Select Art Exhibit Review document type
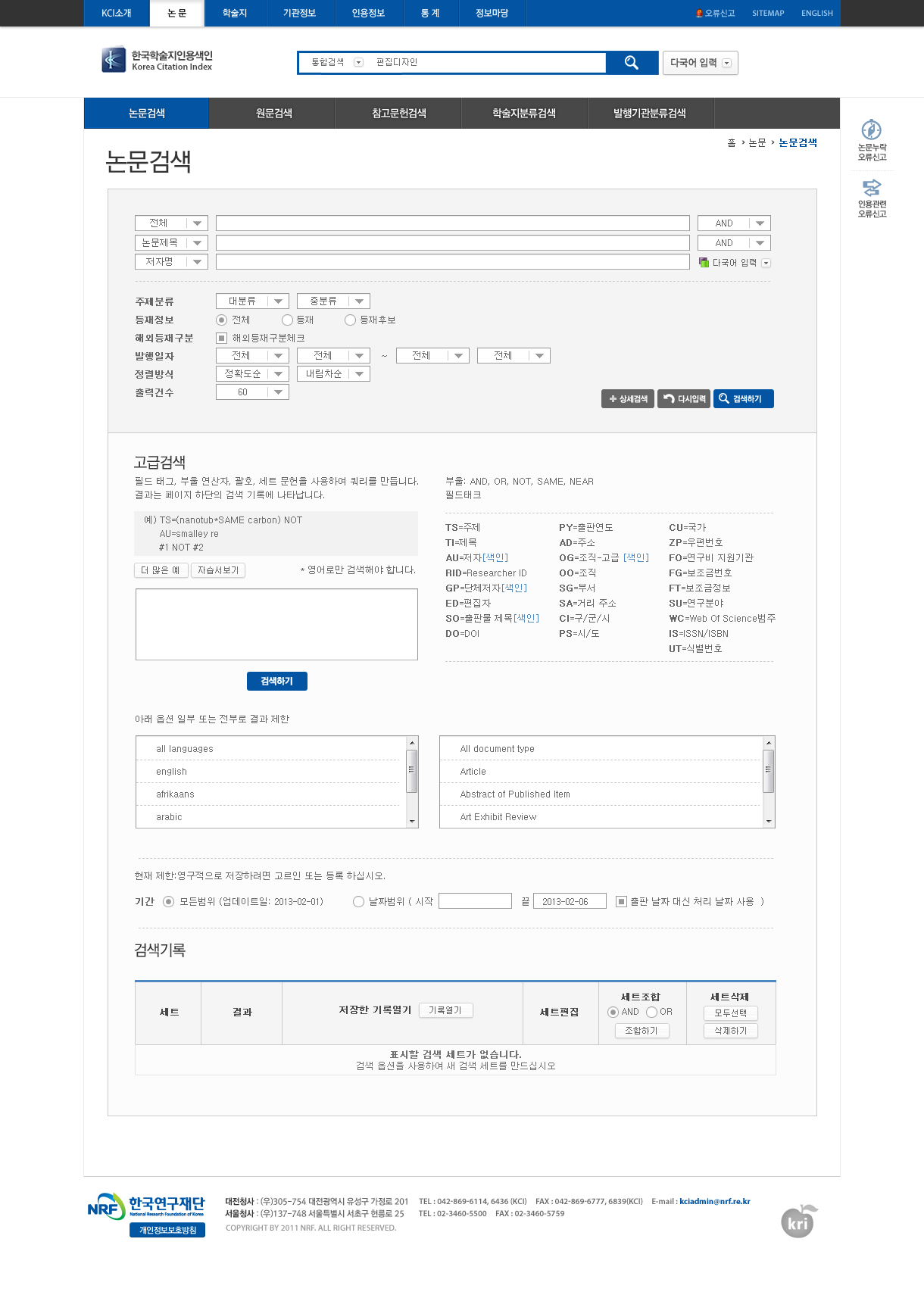Image resolution: width=924 pixels, height=1295 pixels. [x=601, y=817]
